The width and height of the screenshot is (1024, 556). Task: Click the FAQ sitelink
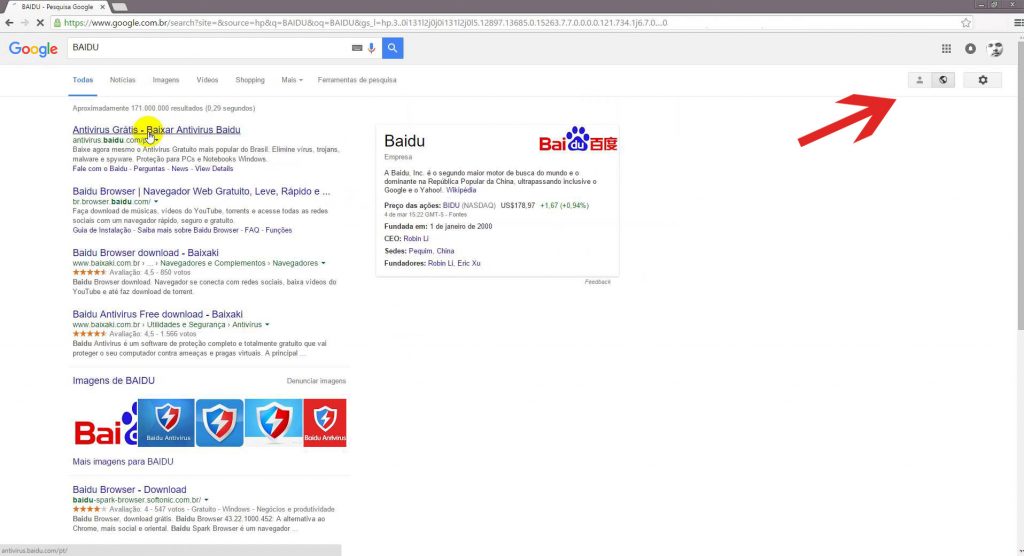(252, 230)
